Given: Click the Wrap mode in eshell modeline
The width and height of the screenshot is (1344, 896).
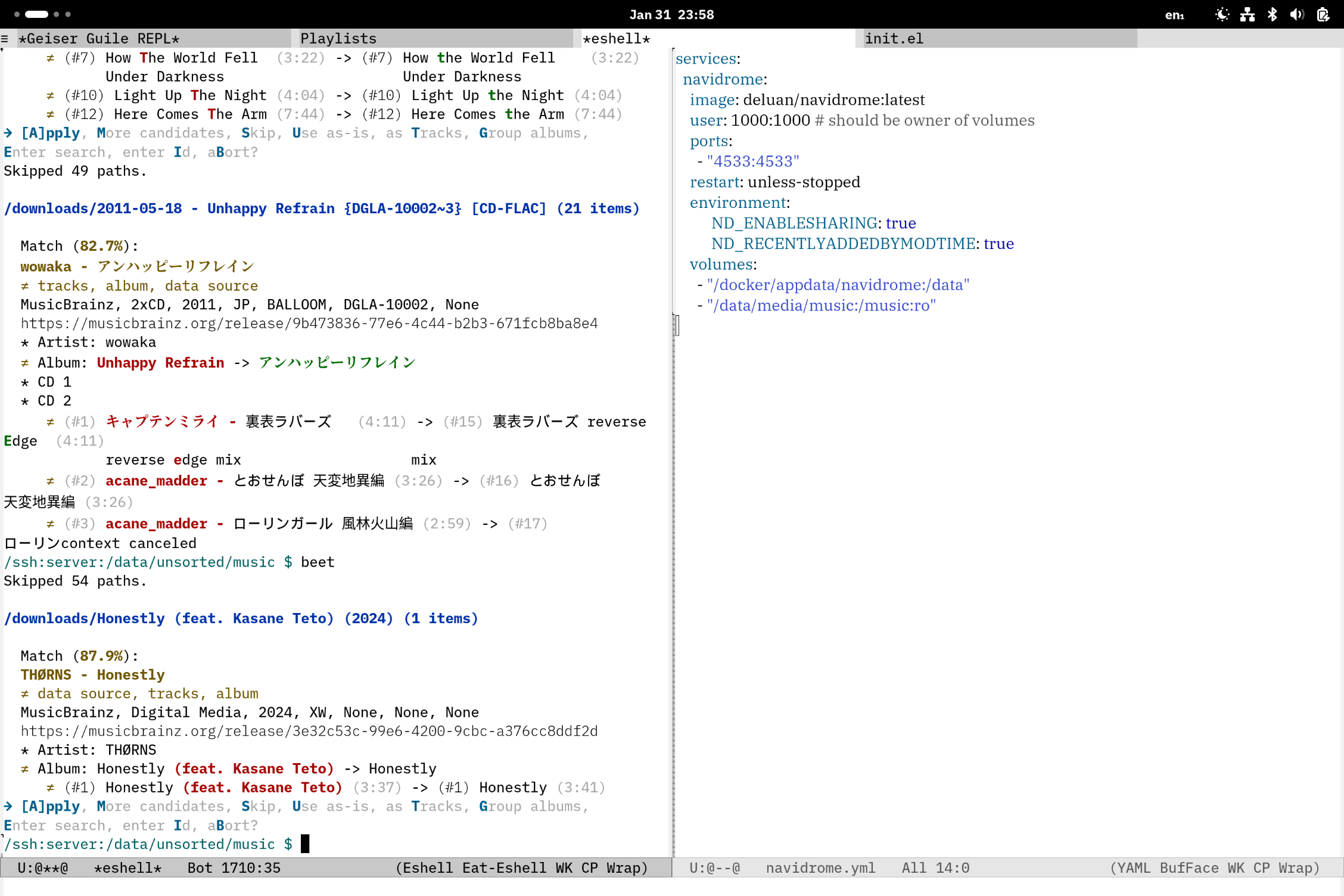Looking at the screenshot, I should tap(624, 868).
